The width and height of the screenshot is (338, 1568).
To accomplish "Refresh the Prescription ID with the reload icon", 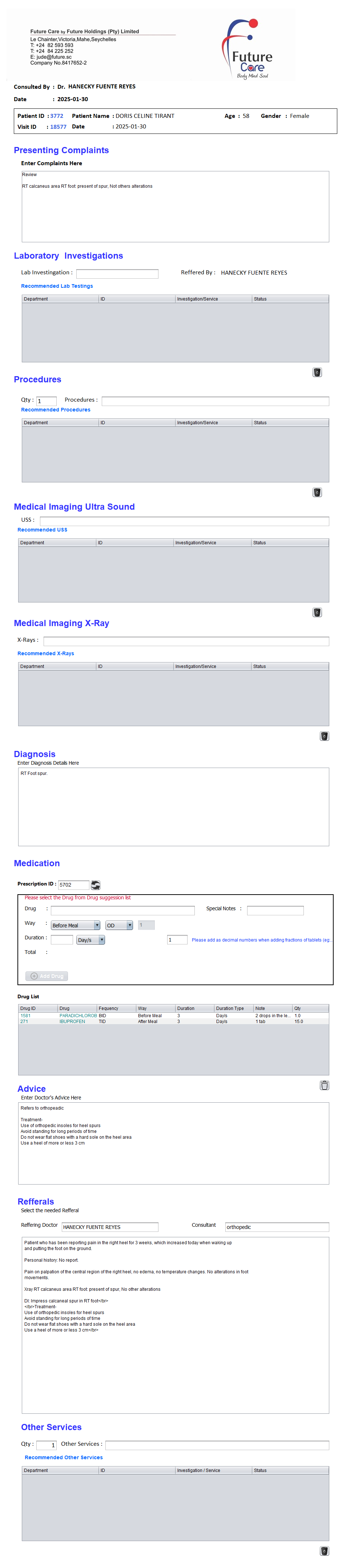I will coord(96,884).
